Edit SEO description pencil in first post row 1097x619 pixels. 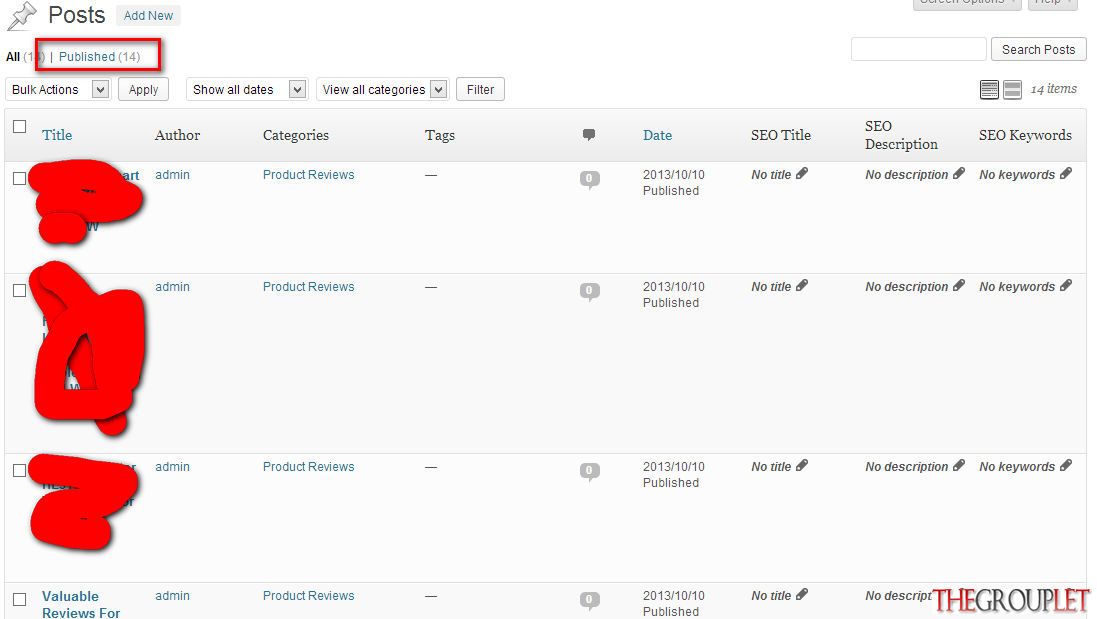[x=958, y=173]
